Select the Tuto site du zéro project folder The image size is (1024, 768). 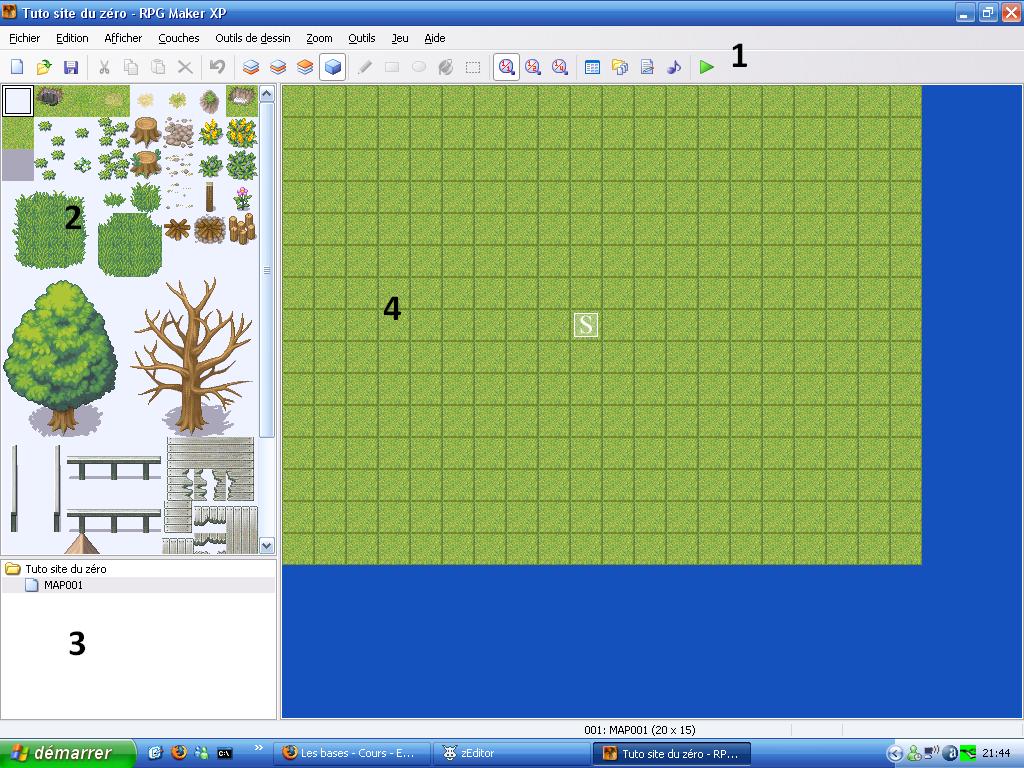[65, 569]
